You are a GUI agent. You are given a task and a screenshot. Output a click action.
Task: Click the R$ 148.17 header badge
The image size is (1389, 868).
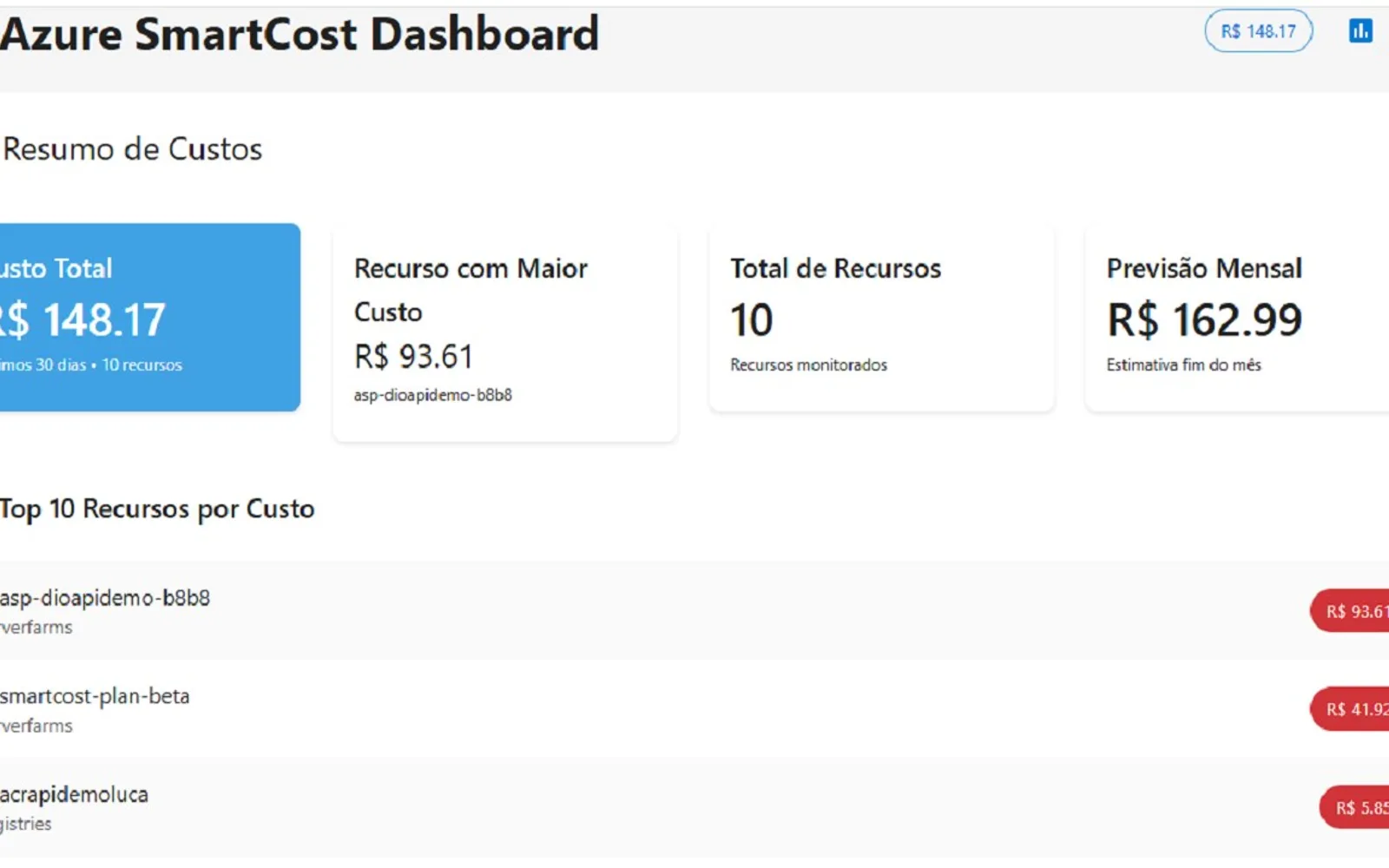[1258, 31]
